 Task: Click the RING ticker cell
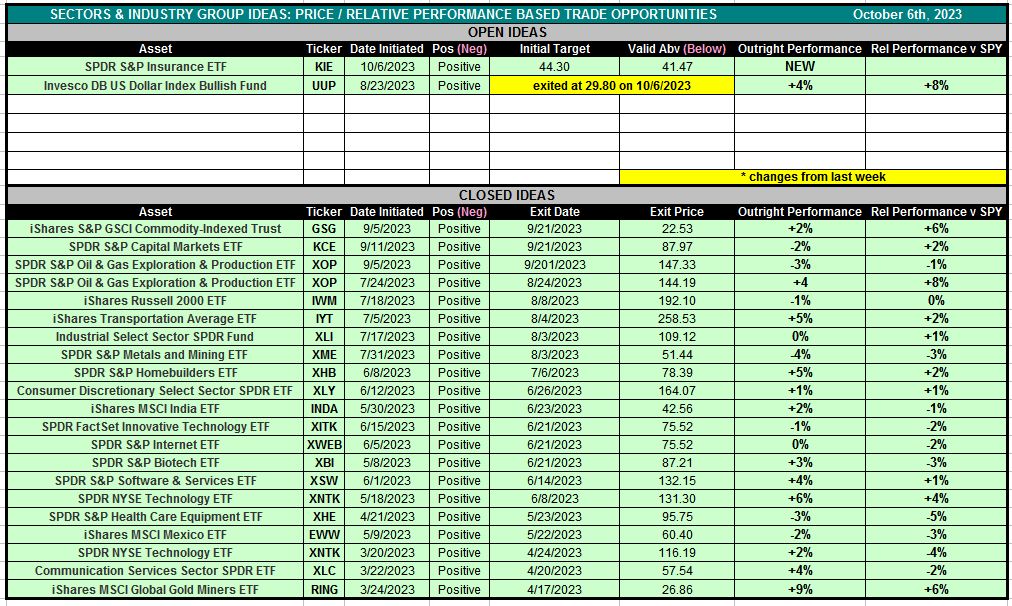pos(323,590)
